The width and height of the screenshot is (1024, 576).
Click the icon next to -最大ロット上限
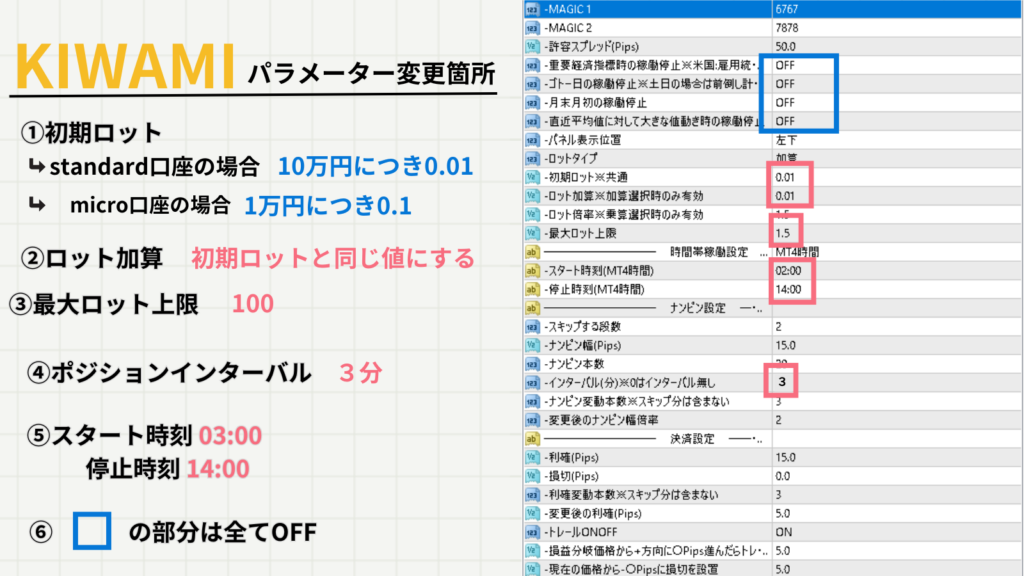point(532,233)
